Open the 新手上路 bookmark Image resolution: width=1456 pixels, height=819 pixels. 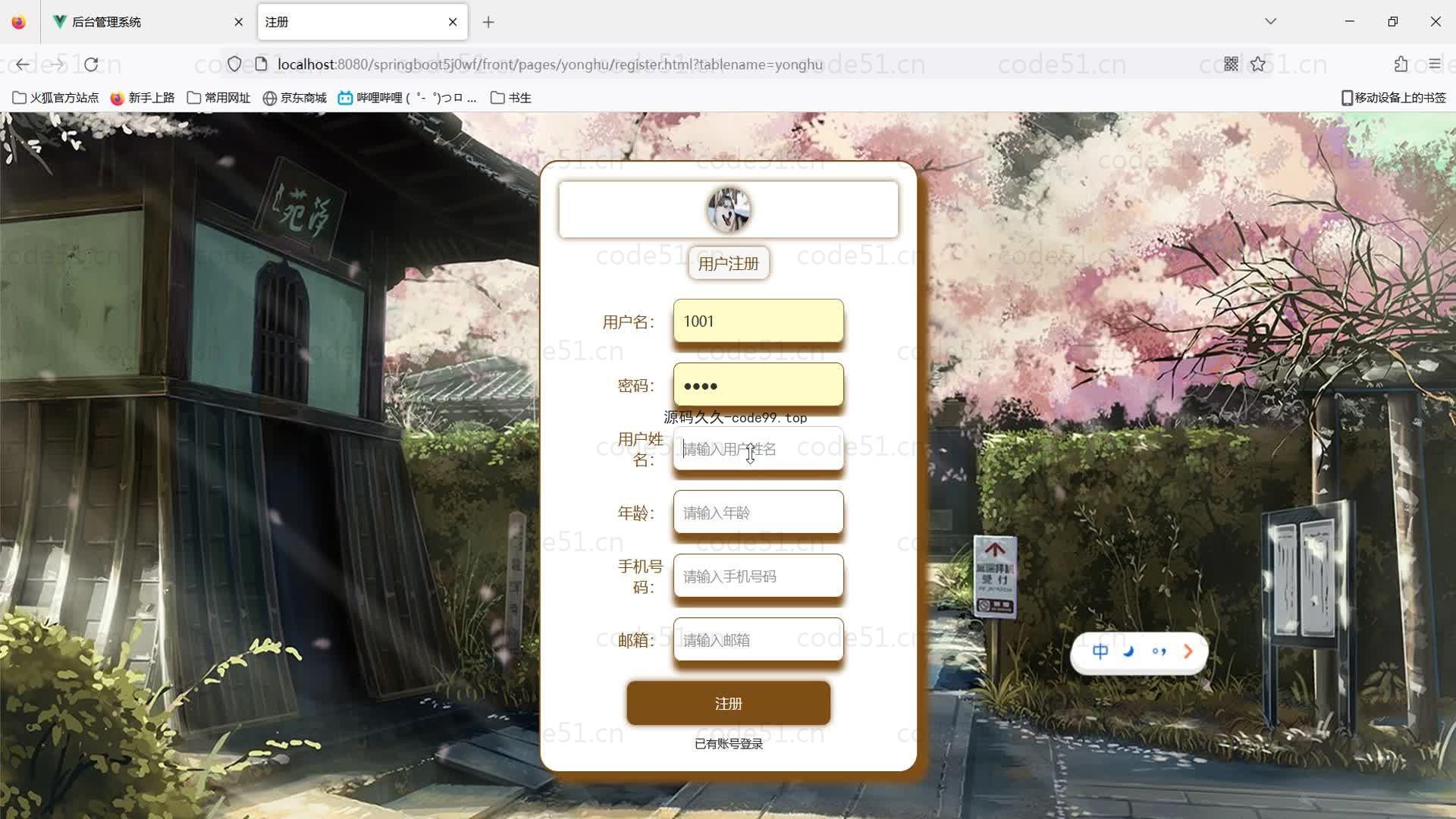[x=143, y=98]
